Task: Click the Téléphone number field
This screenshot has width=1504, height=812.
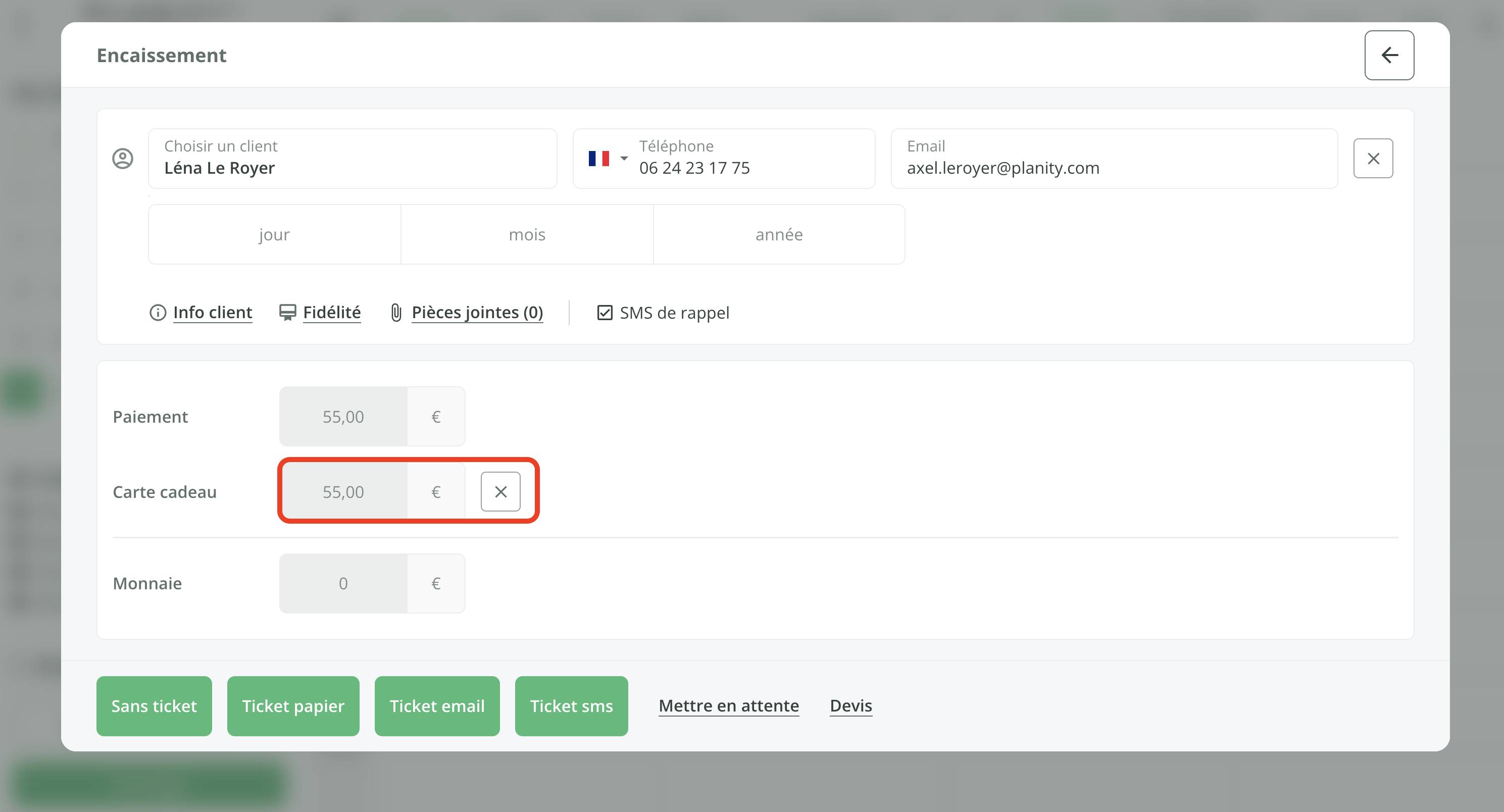Action: pos(750,158)
